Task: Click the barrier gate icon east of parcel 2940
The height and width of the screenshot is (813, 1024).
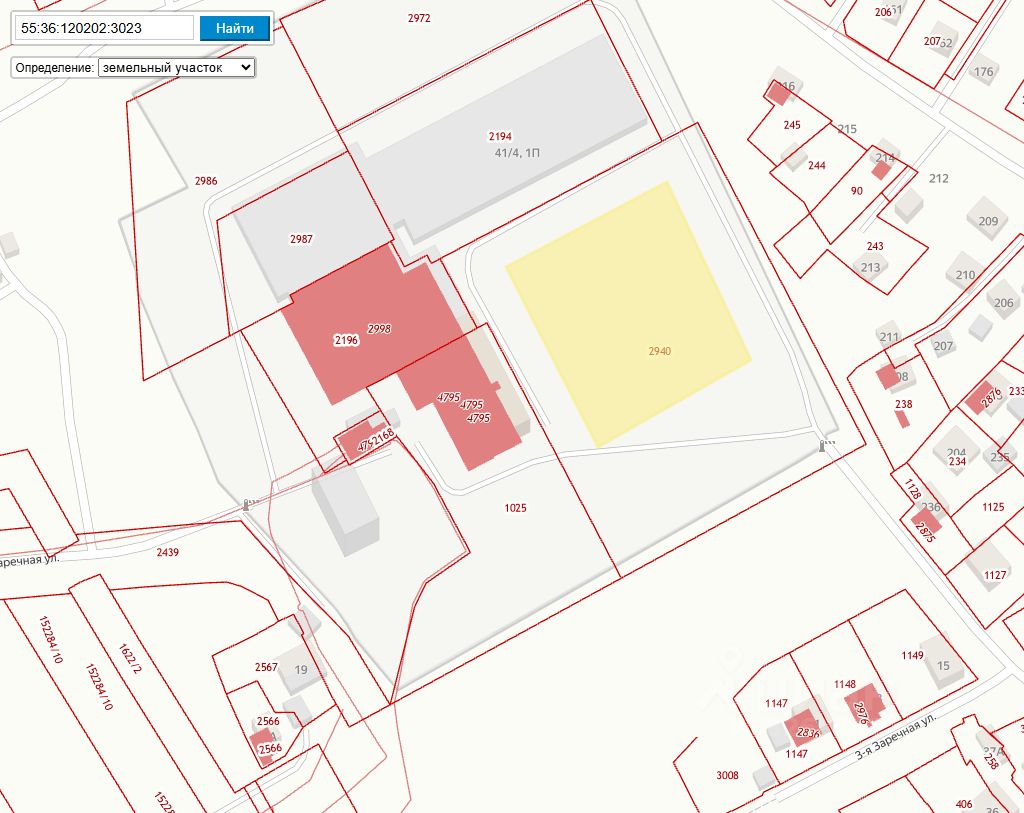Action: tap(824, 446)
